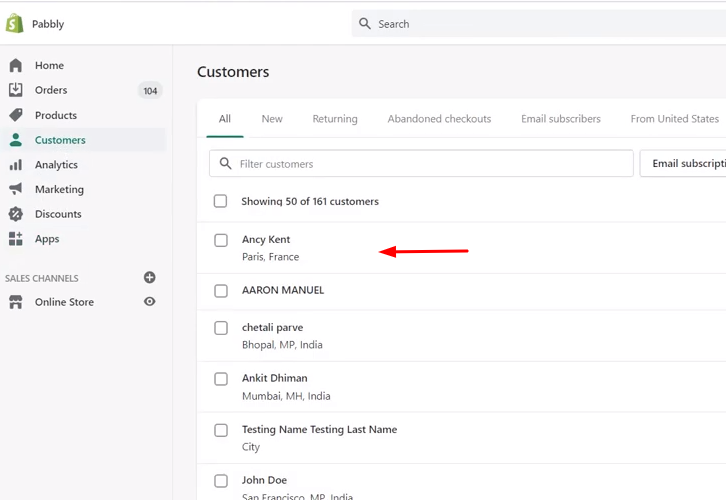726x500 pixels.
Task: Open the Email subscription filter dropdown
Action: click(683, 163)
